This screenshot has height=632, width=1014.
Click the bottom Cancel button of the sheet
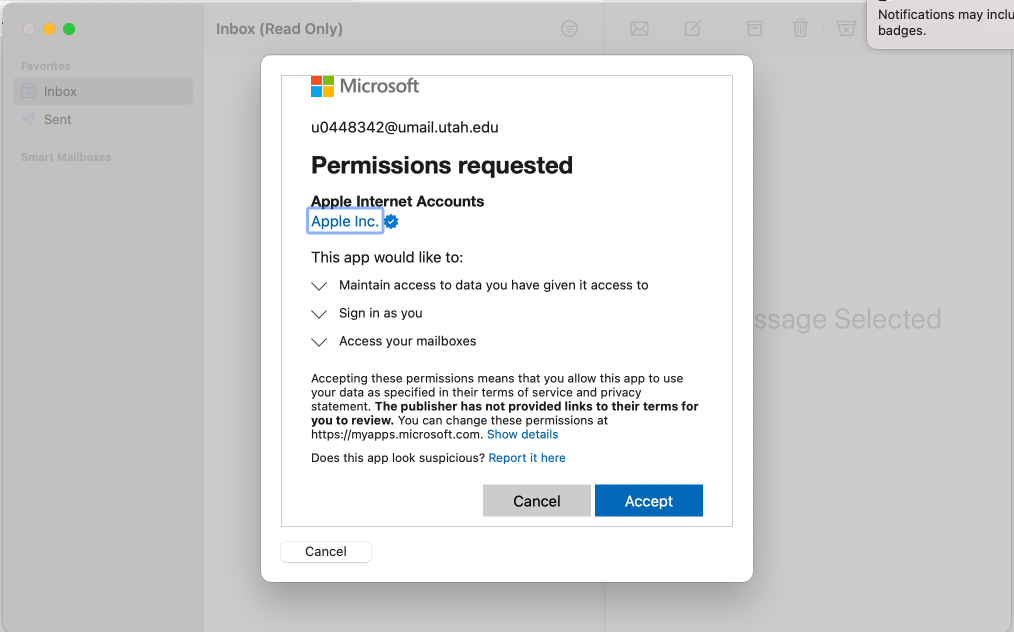[x=326, y=551]
